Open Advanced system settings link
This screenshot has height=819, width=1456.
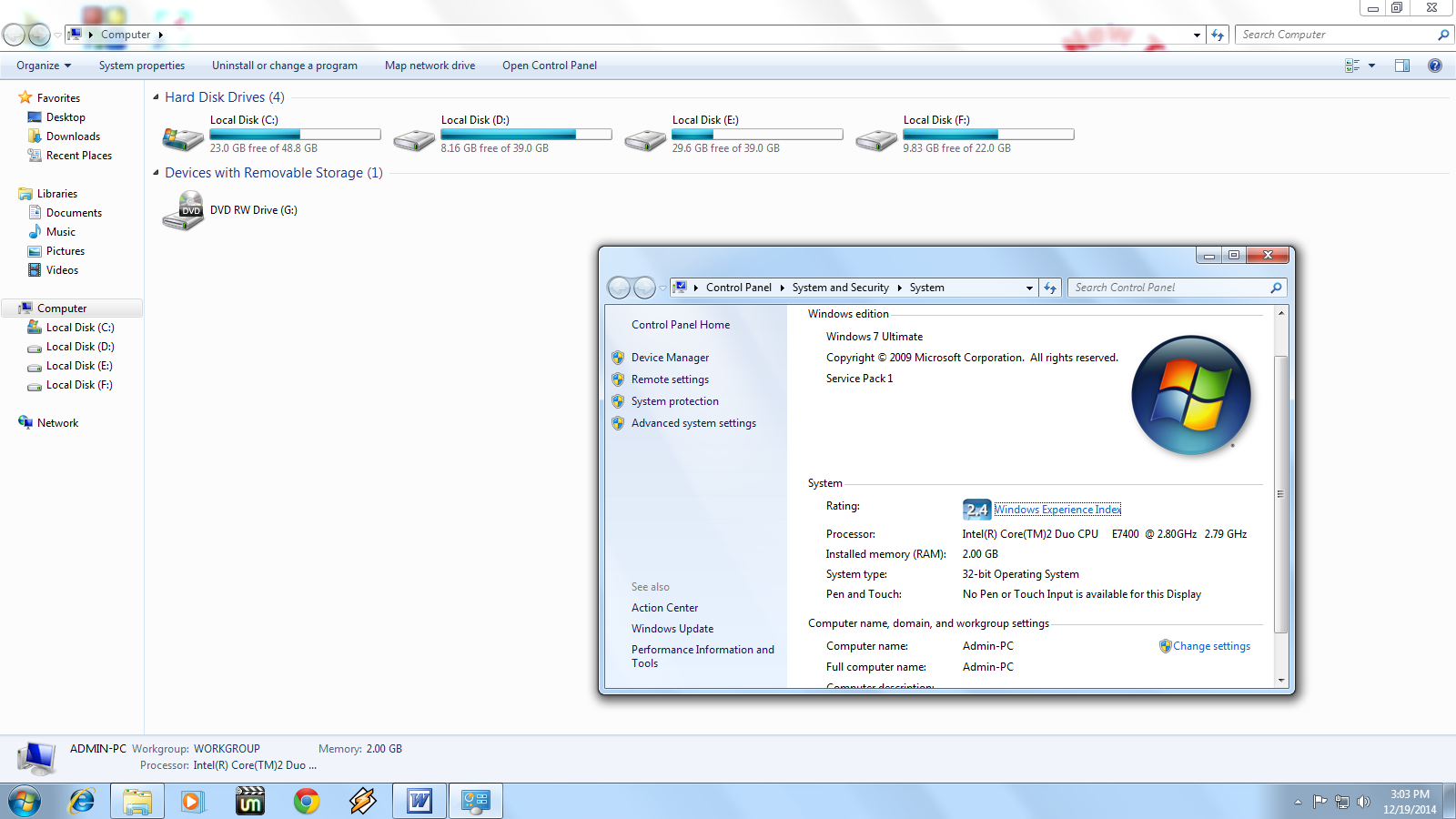[x=693, y=423]
